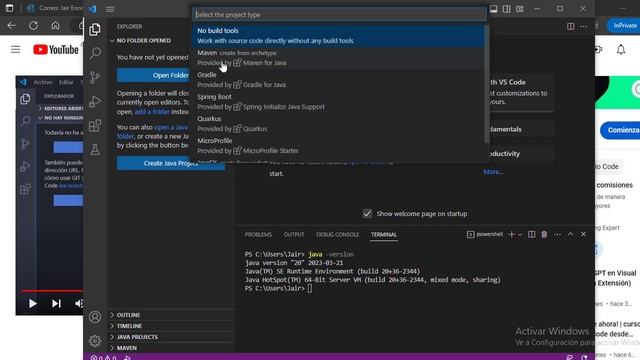Screen dimensions: 640x360
Task: Click the InPrivate browser button
Action: [x=624, y=25]
